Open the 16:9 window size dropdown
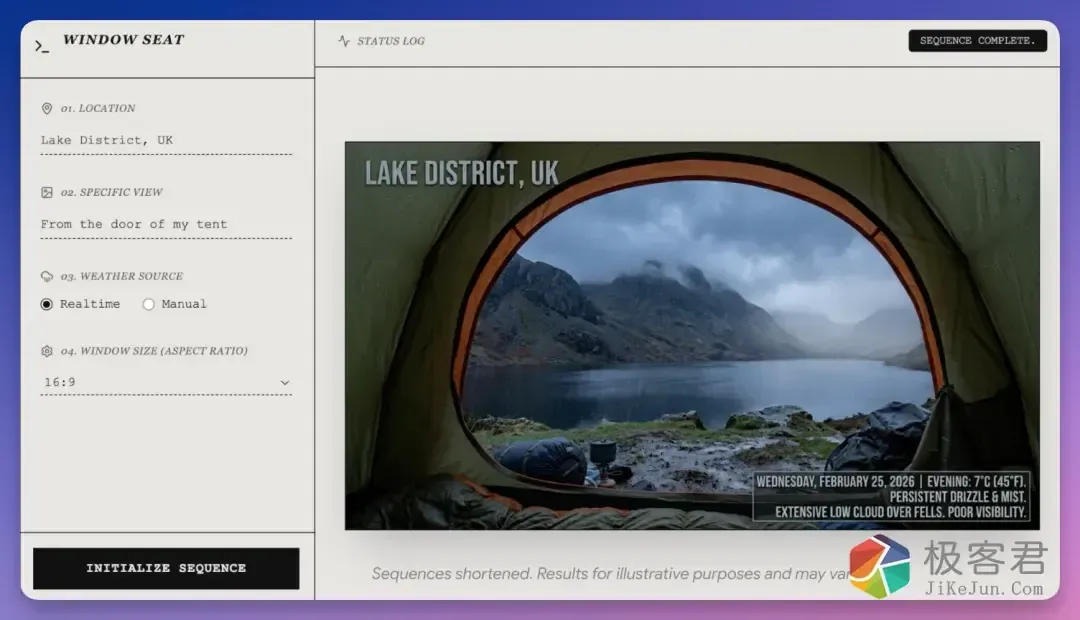This screenshot has width=1080, height=620. [165, 382]
